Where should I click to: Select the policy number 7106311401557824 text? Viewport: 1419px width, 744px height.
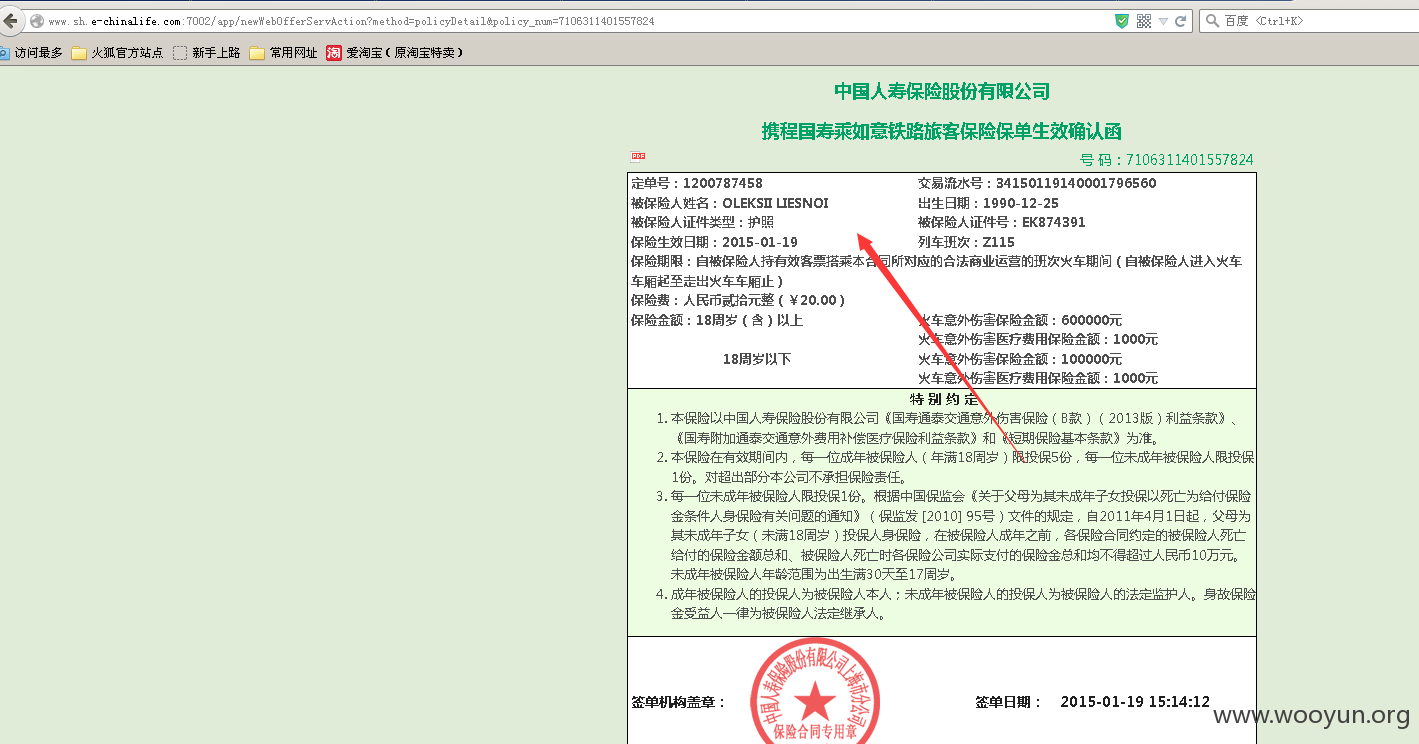tap(1189, 160)
